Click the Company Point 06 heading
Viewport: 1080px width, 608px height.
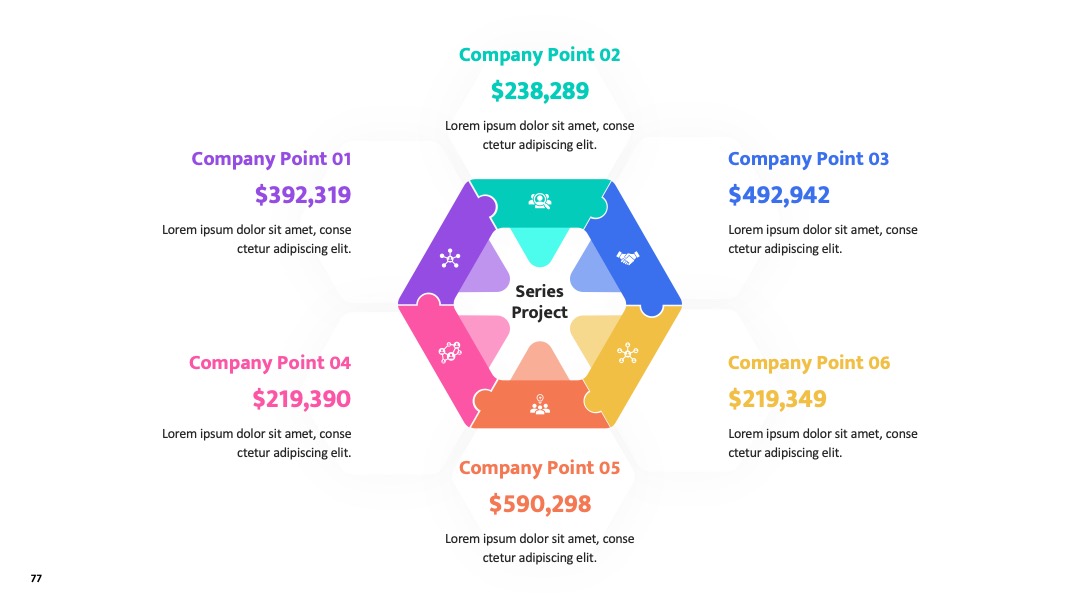click(809, 363)
